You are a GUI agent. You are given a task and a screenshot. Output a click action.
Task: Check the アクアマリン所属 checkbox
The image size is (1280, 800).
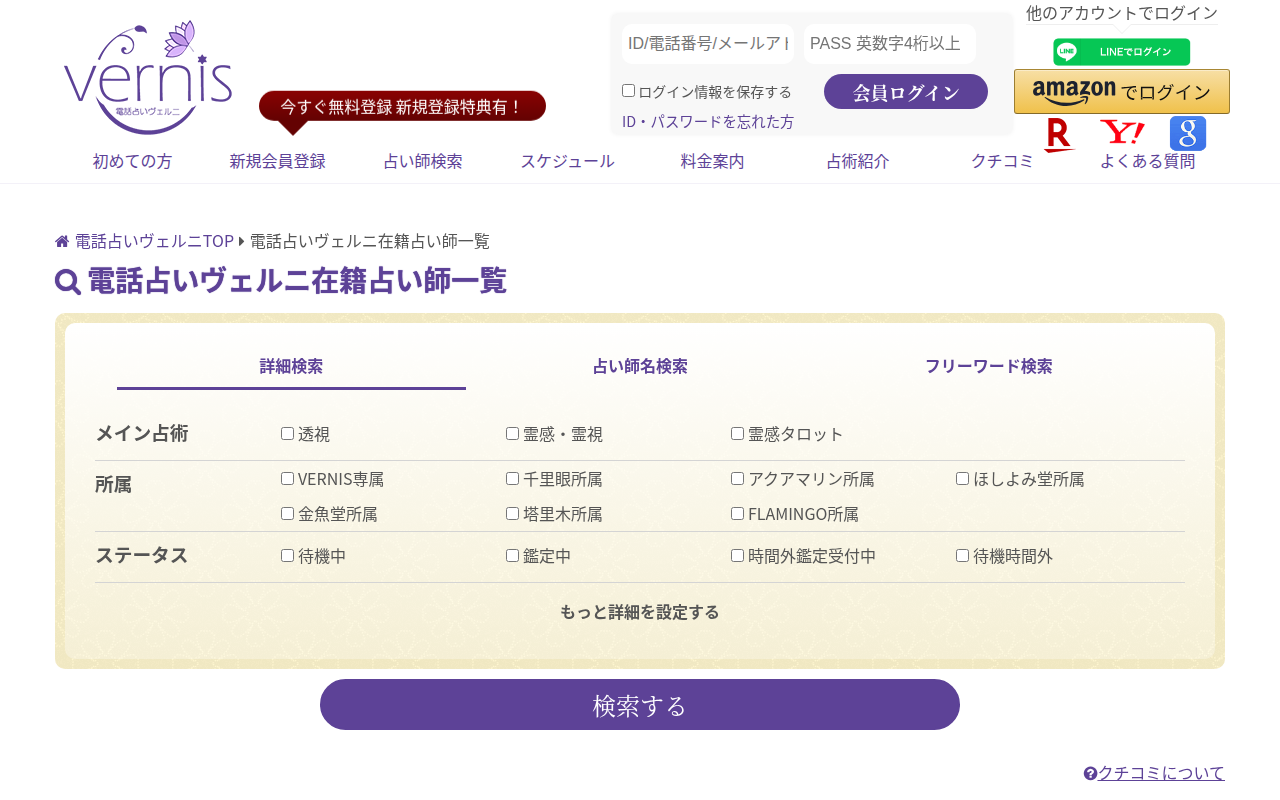coord(737,478)
